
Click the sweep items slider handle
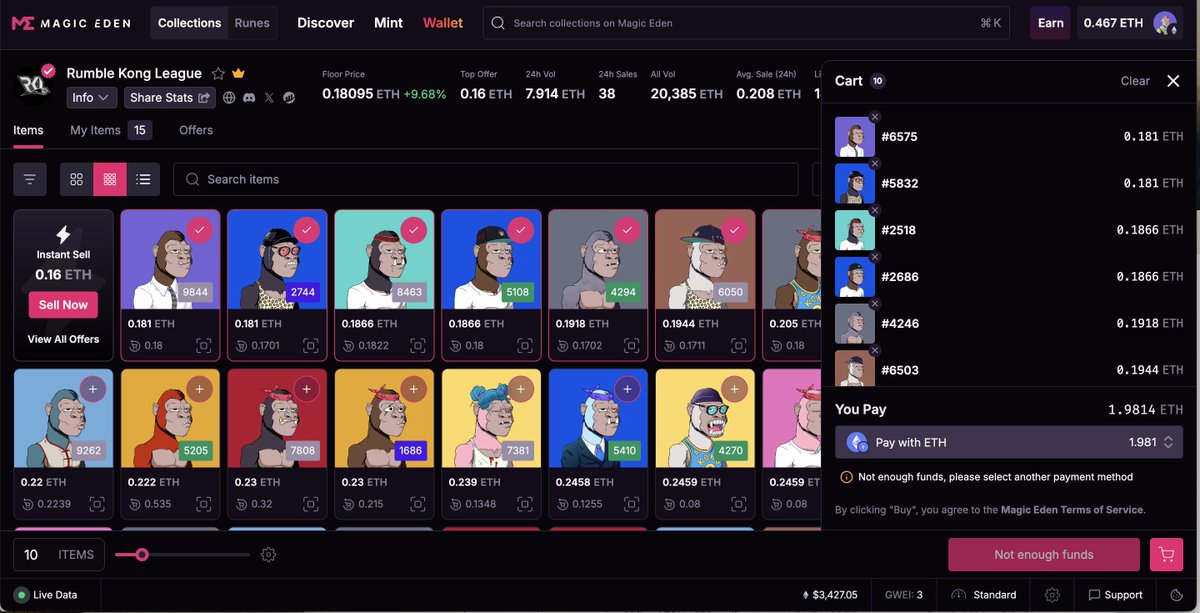(142, 554)
